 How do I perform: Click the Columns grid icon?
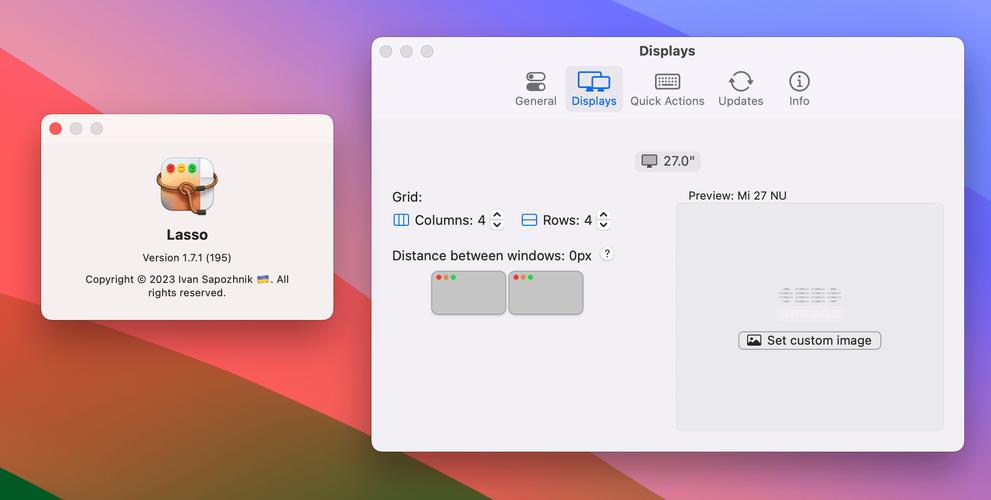coord(401,220)
